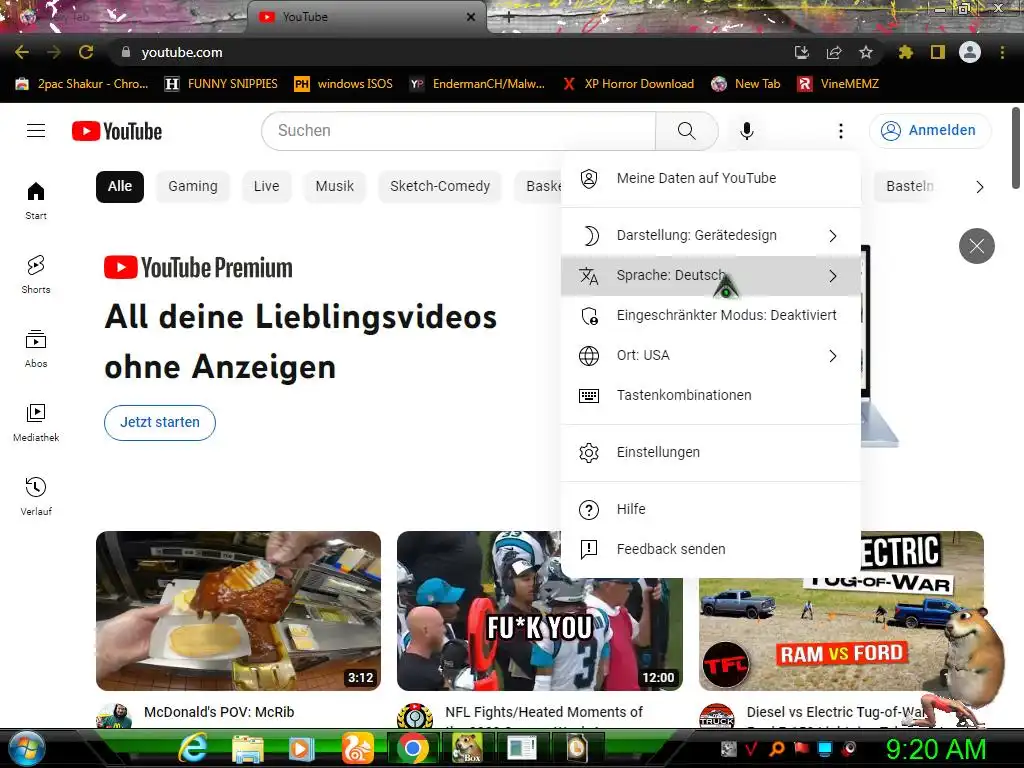Select Feedback senden
The image size is (1024, 768).
tap(711, 549)
